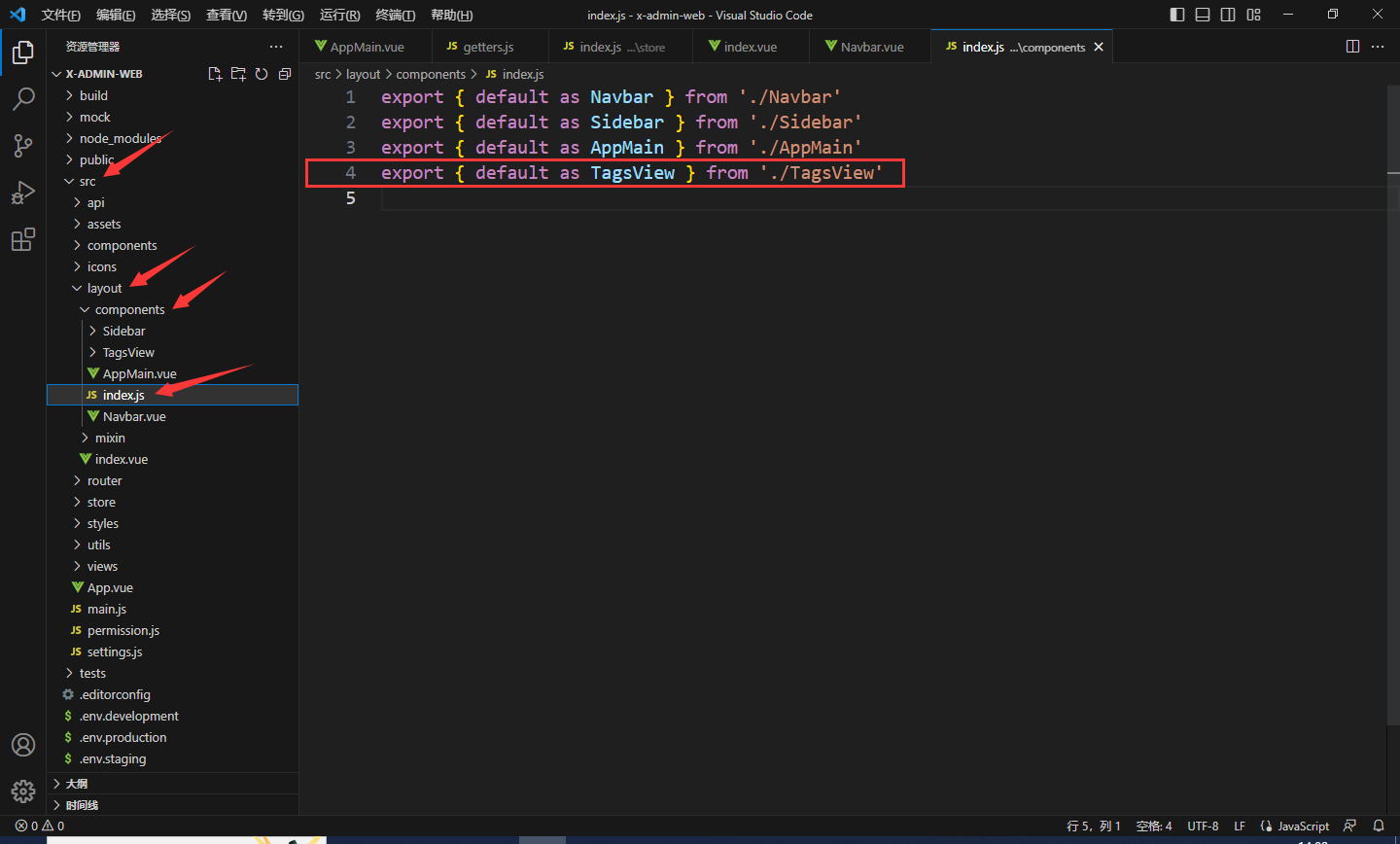Expand the 时间线 timeline section
This screenshot has width=1400, height=844.
tap(173, 804)
